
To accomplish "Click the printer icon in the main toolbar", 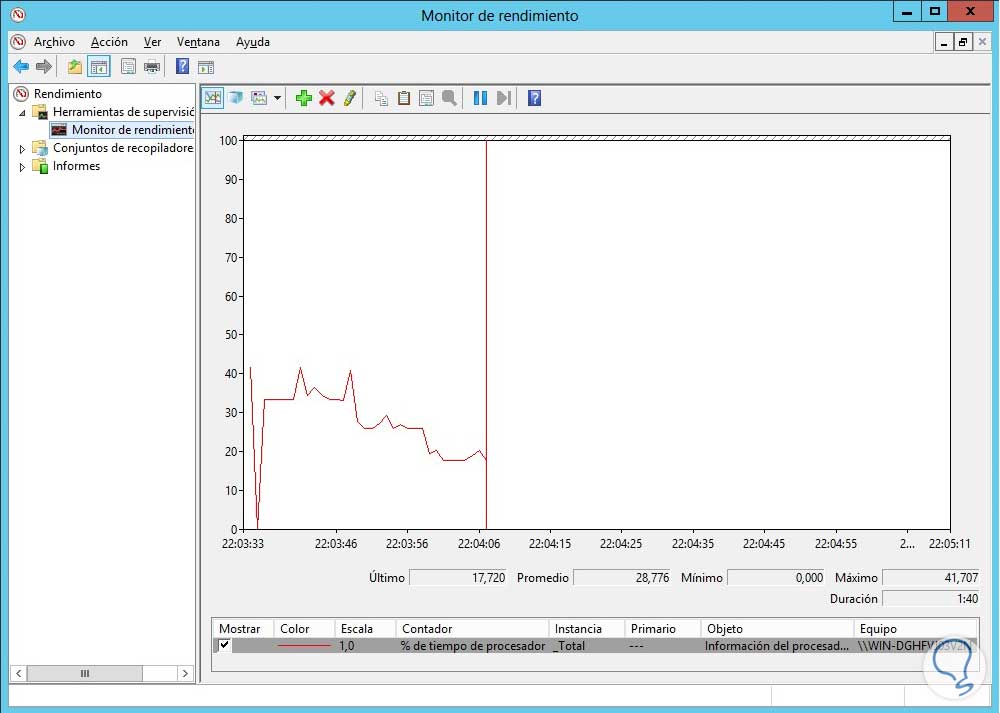I will tap(152, 66).
